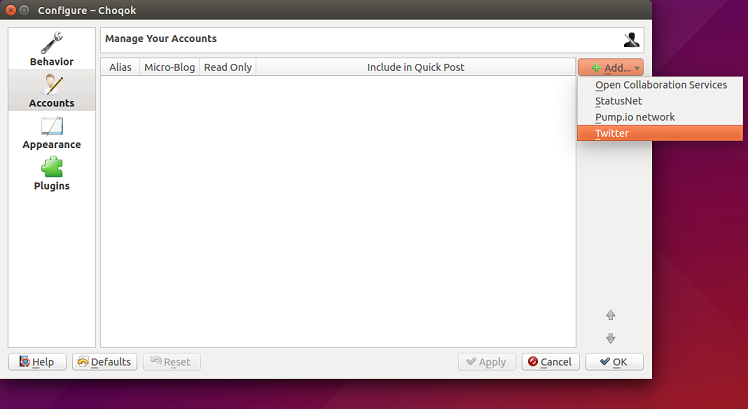Cancel the Configure dialog
This screenshot has width=748, height=409.
click(551, 362)
